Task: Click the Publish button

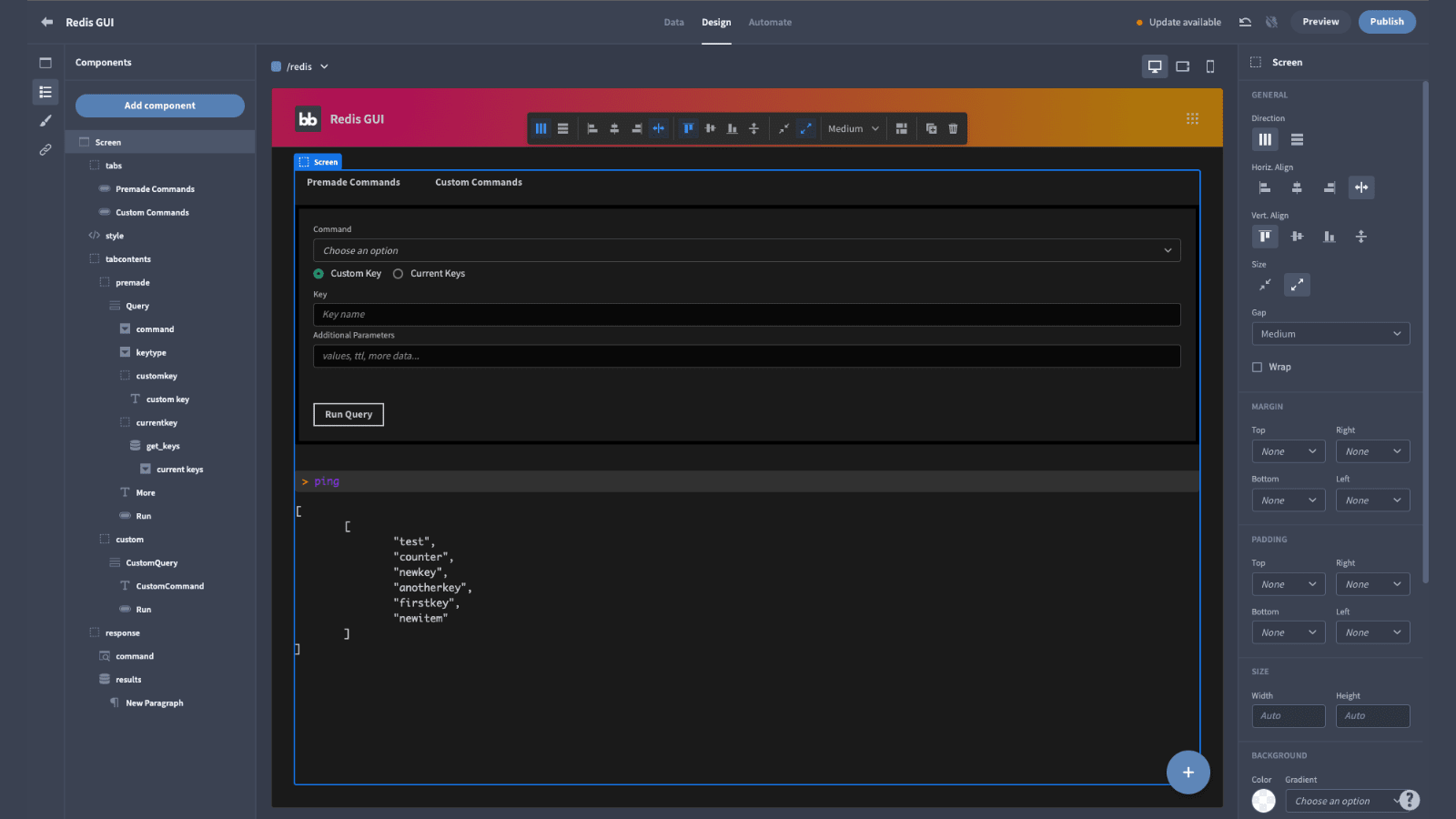Action: pyautogui.click(x=1387, y=22)
